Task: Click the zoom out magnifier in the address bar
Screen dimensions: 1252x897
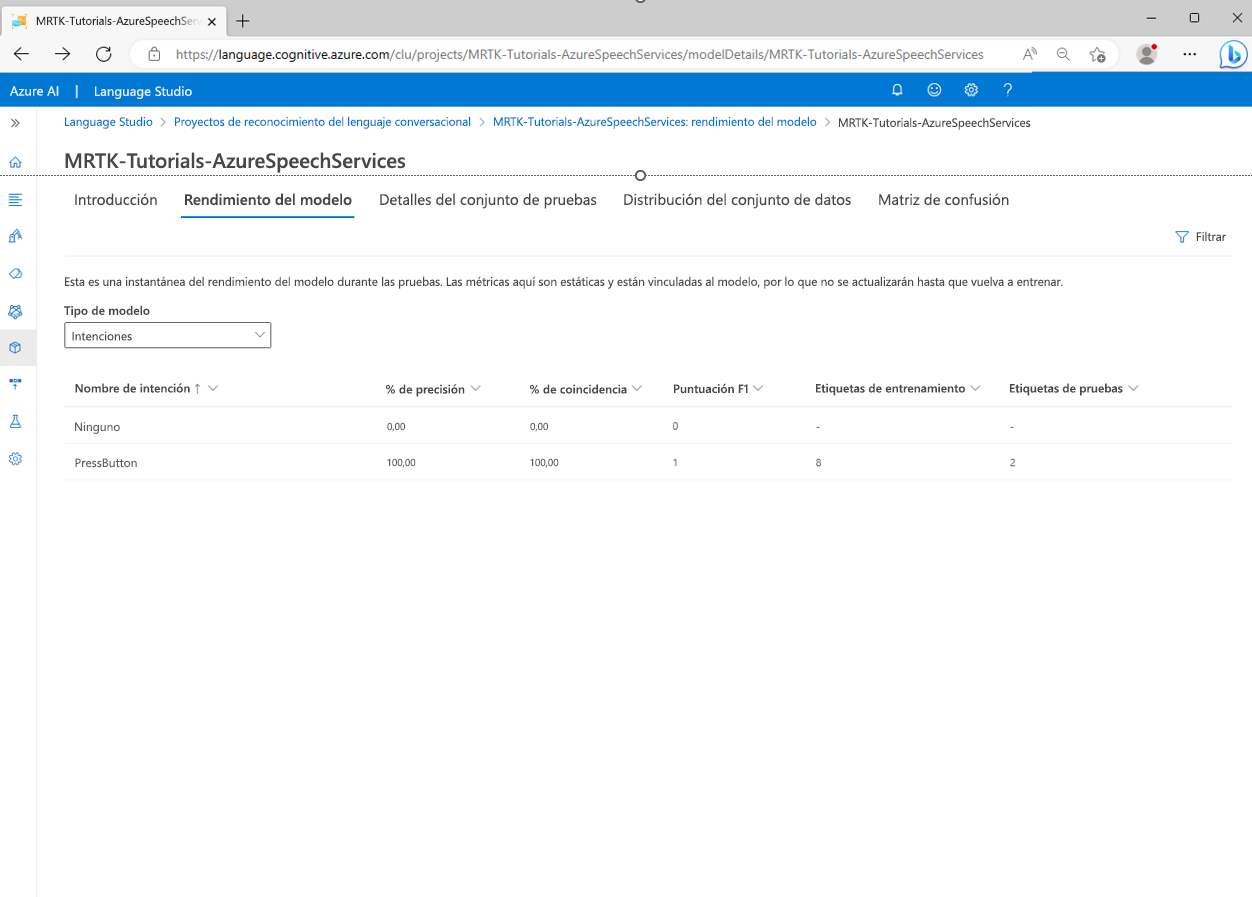Action: click(1063, 54)
